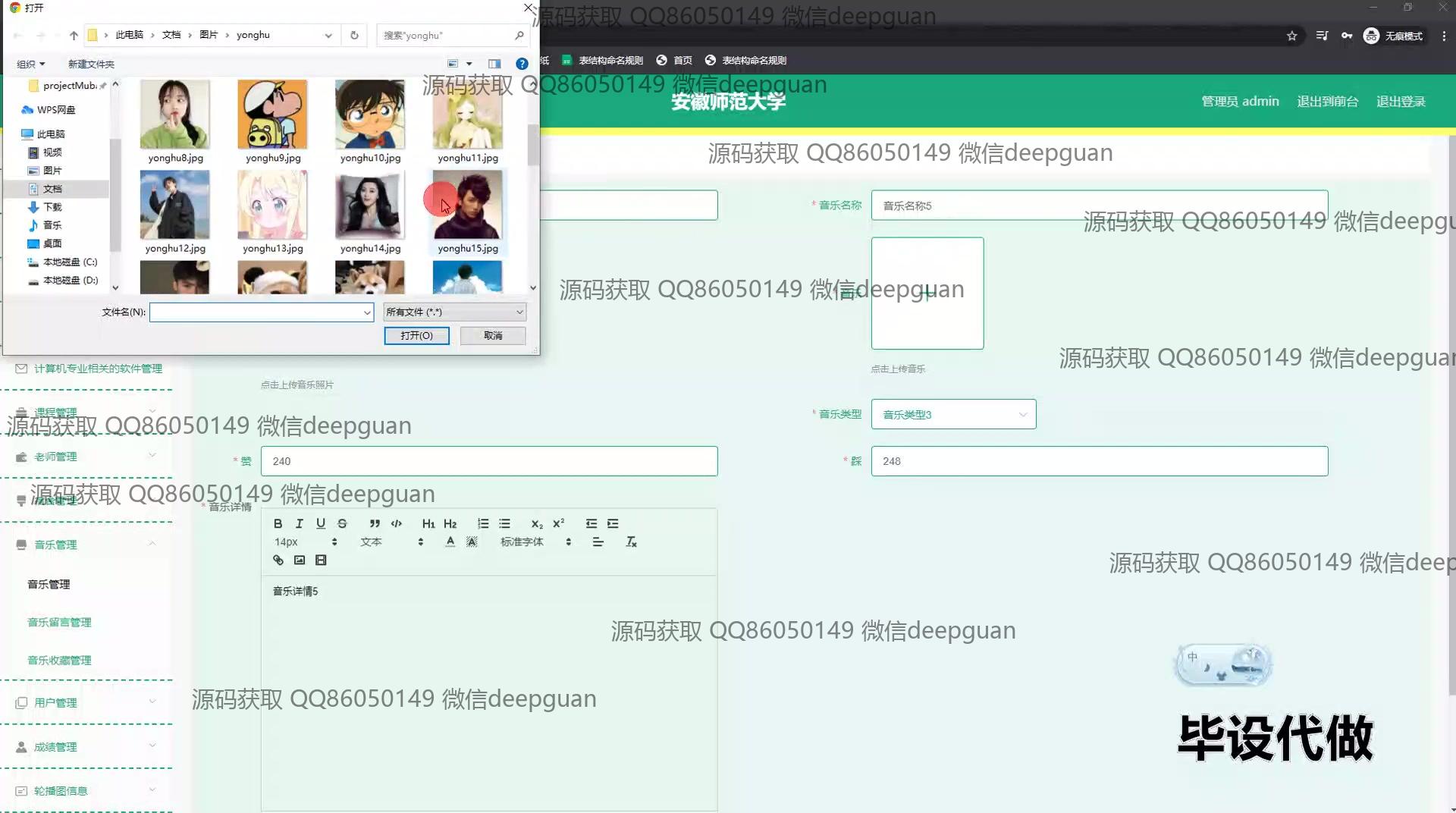The width and height of the screenshot is (1456, 813).
Task: Click the insert image icon
Action: coord(300,560)
